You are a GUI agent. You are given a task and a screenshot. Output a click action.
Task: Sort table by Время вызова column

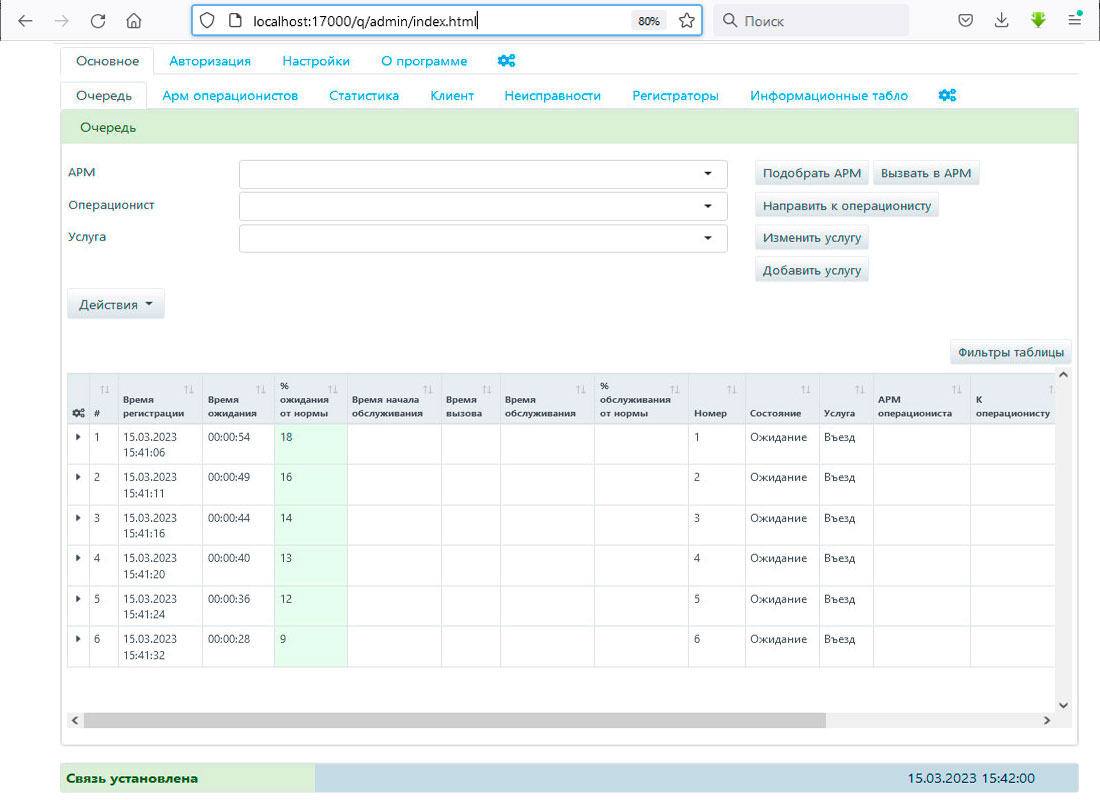point(487,390)
